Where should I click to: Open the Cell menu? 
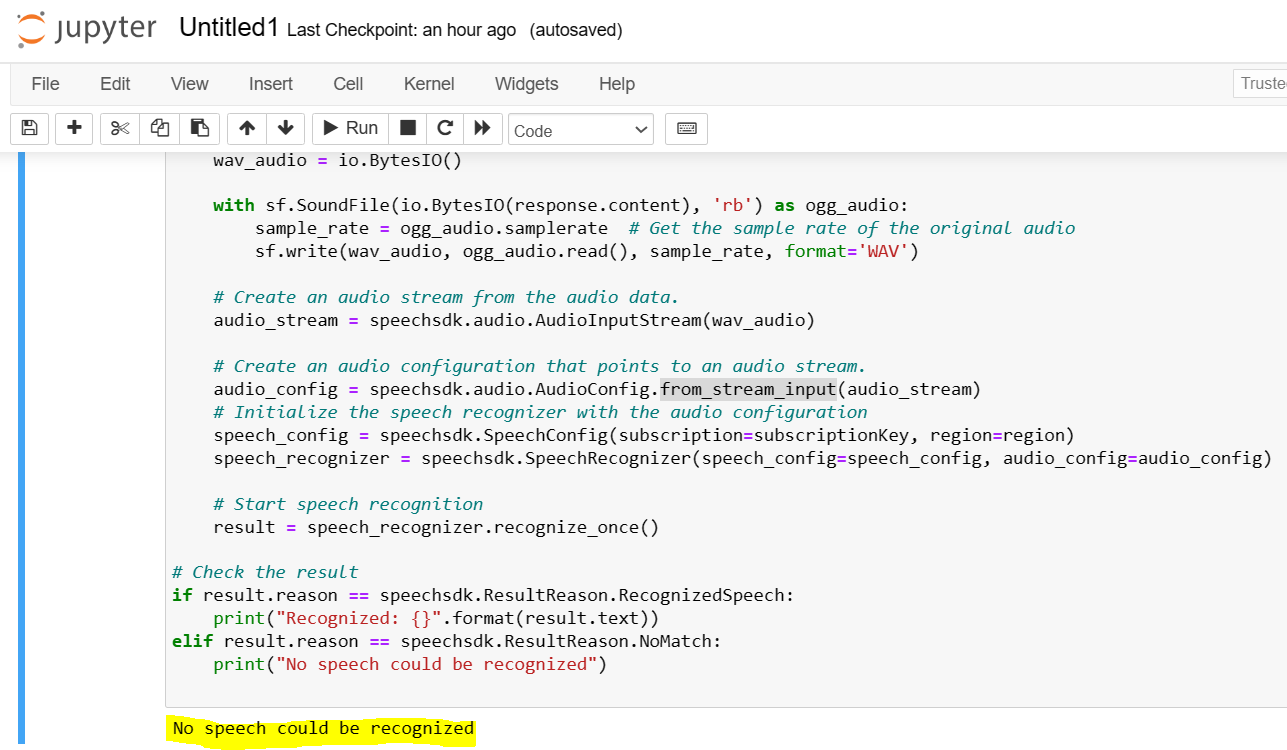(x=348, y=84)
